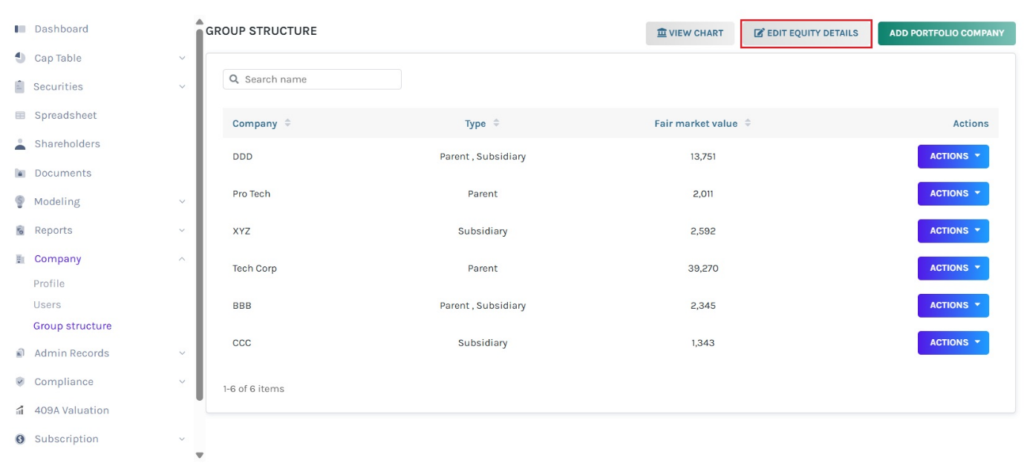Click the Documents folder icon
The width and height of the screenshot is (1024, 469).
(20, 173)
